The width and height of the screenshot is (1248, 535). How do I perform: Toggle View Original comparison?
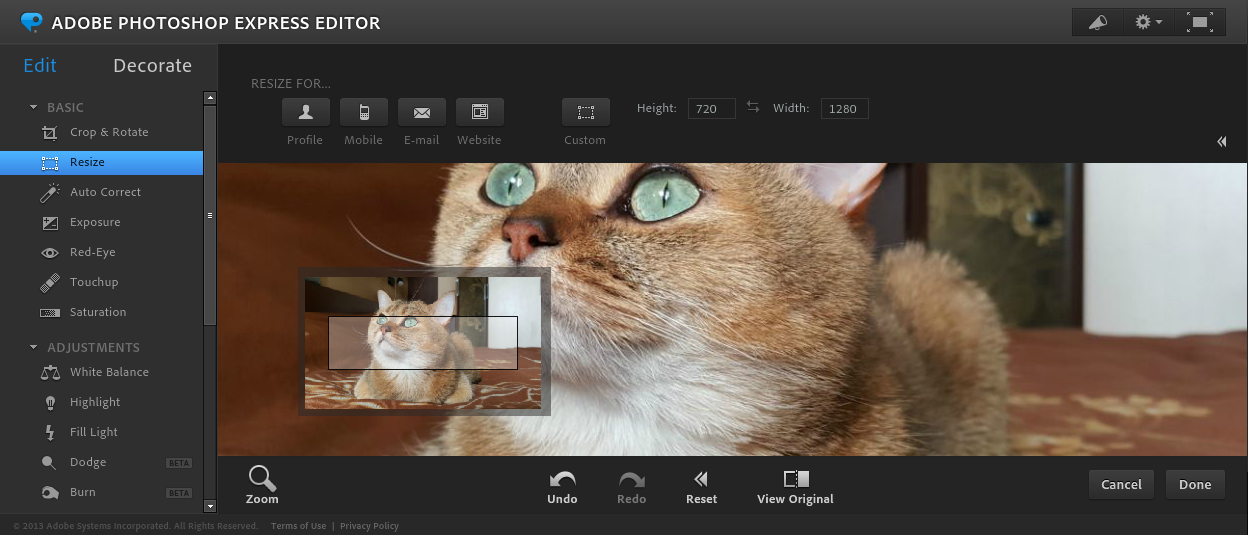click(795, 487)
